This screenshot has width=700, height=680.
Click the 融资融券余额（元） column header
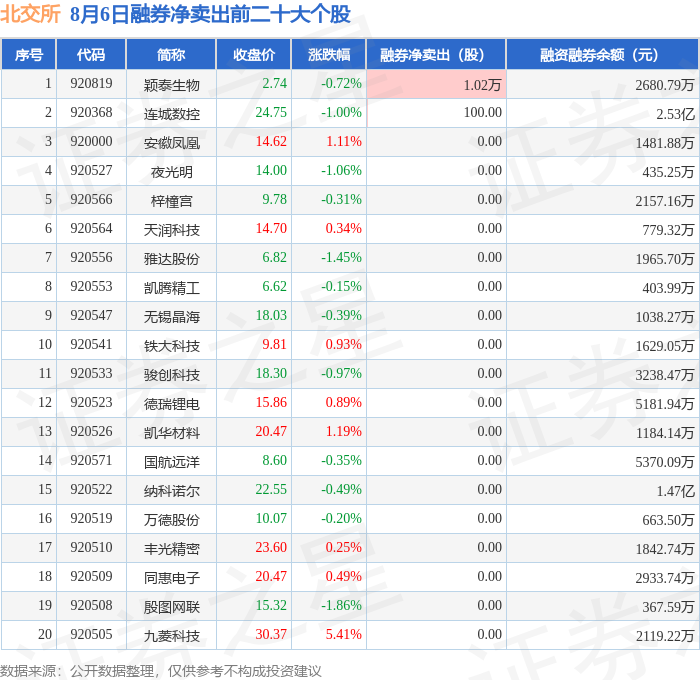click(602, 54)
